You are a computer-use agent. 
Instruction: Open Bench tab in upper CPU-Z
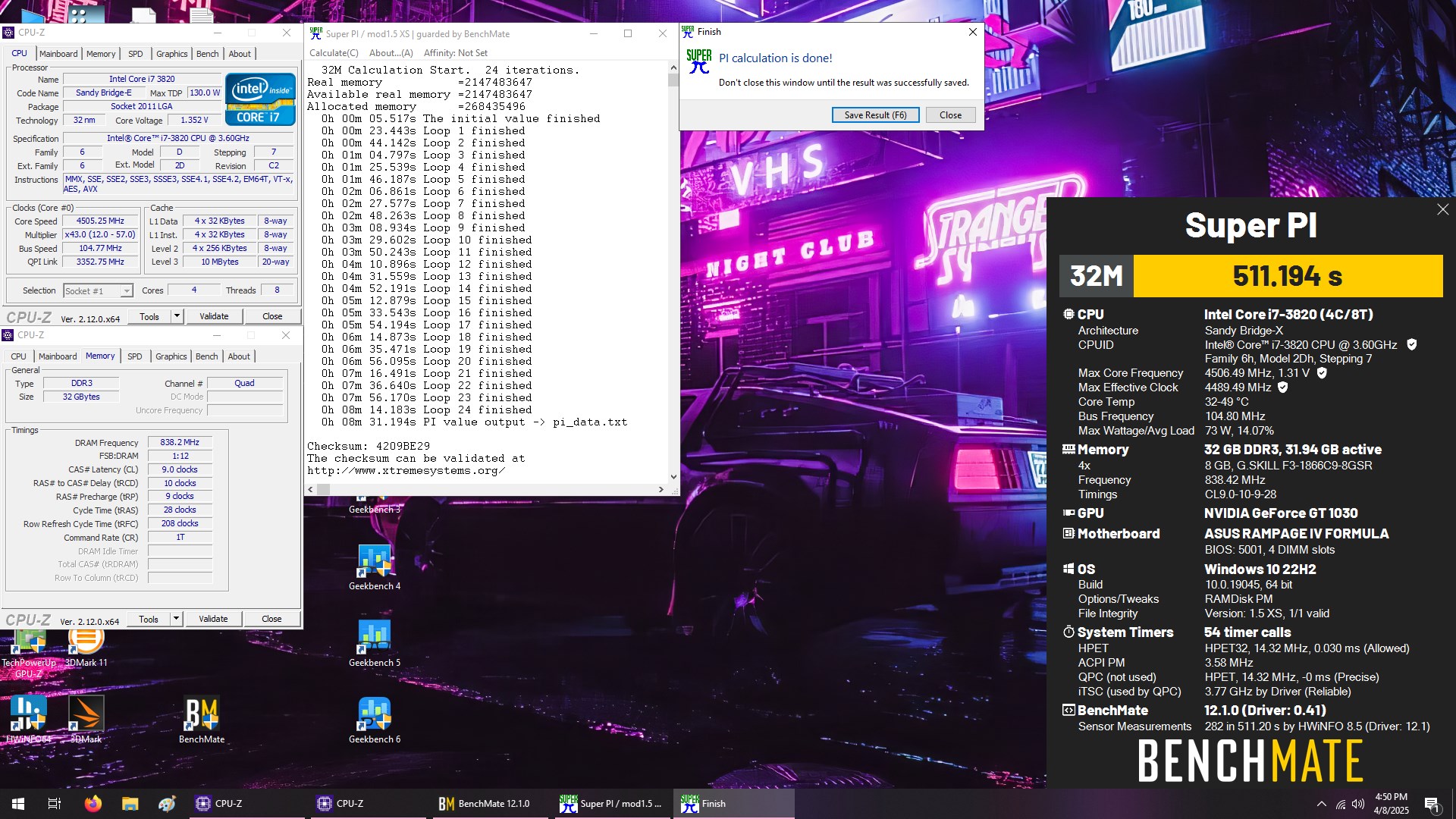[208, 54]
